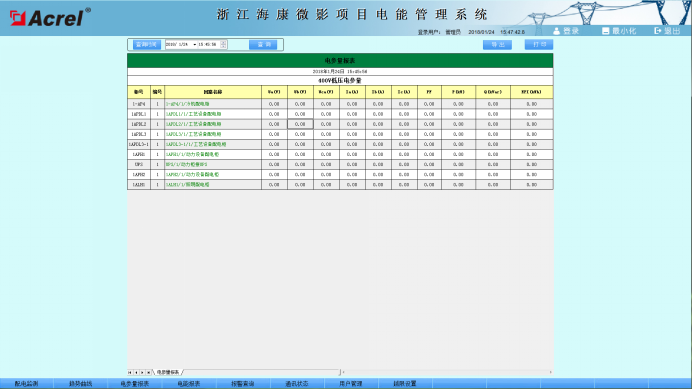Jump to last sheet with navigation arrow

pyautogui.click(x=148, y=373)
